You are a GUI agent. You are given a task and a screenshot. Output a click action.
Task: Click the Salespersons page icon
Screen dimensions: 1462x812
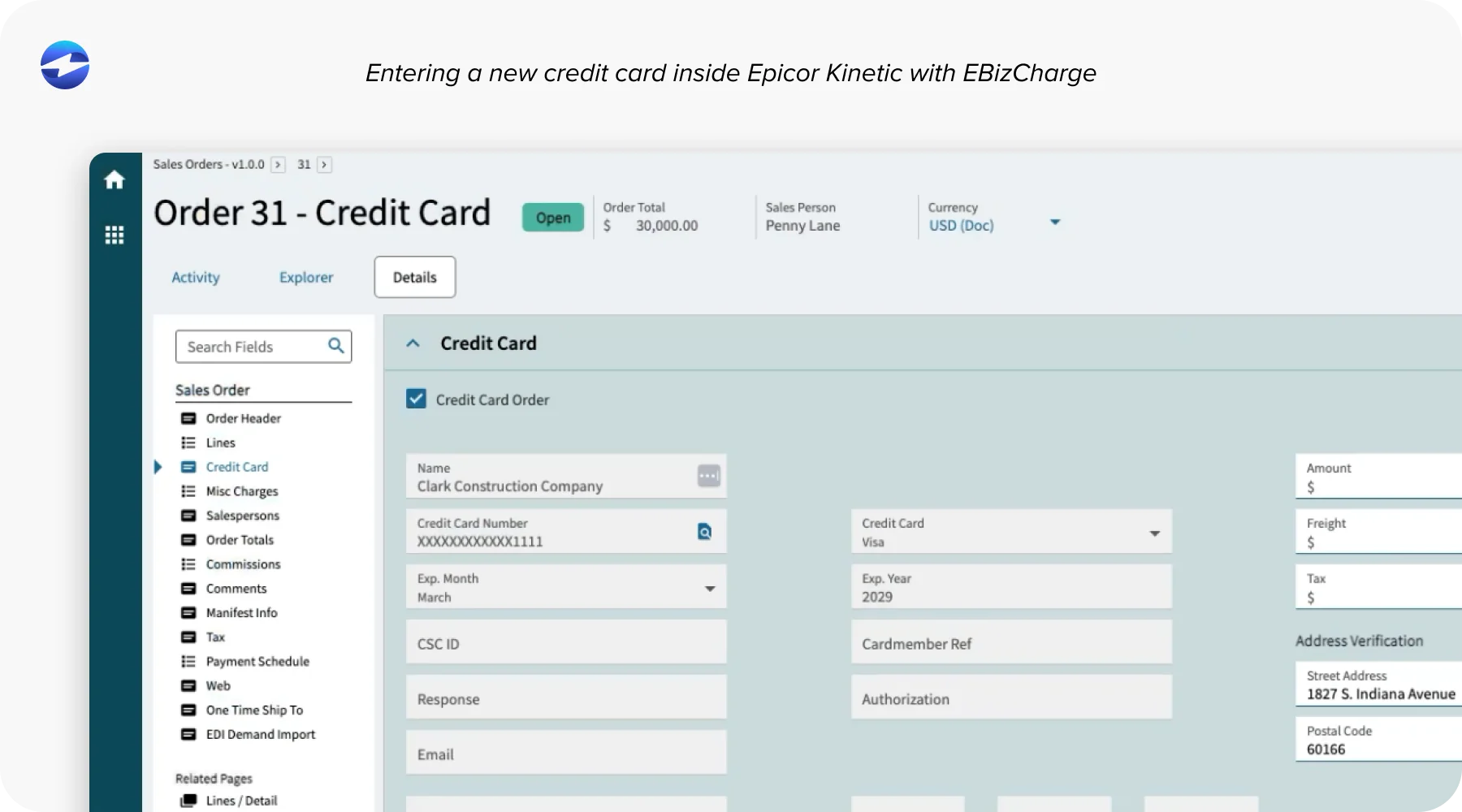[188, 516]
